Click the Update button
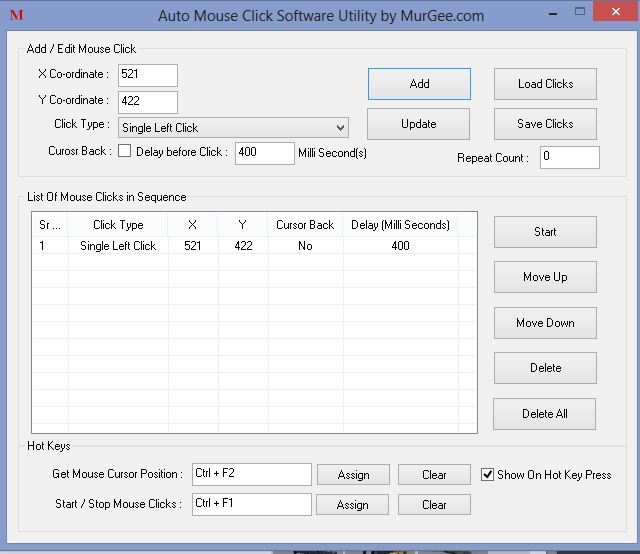 (418, 124)
